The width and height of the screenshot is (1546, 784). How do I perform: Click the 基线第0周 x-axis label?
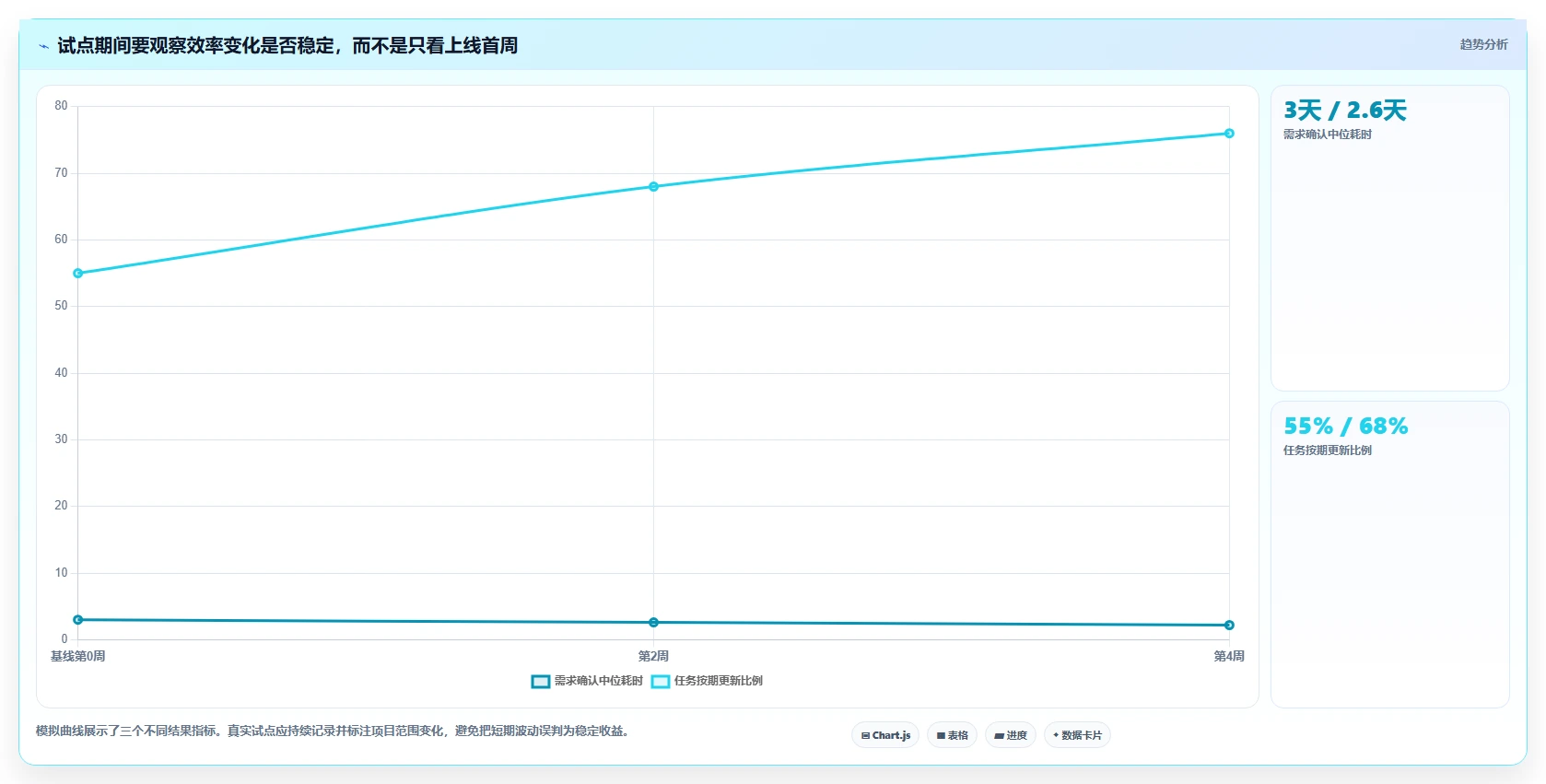click(77, 656)
